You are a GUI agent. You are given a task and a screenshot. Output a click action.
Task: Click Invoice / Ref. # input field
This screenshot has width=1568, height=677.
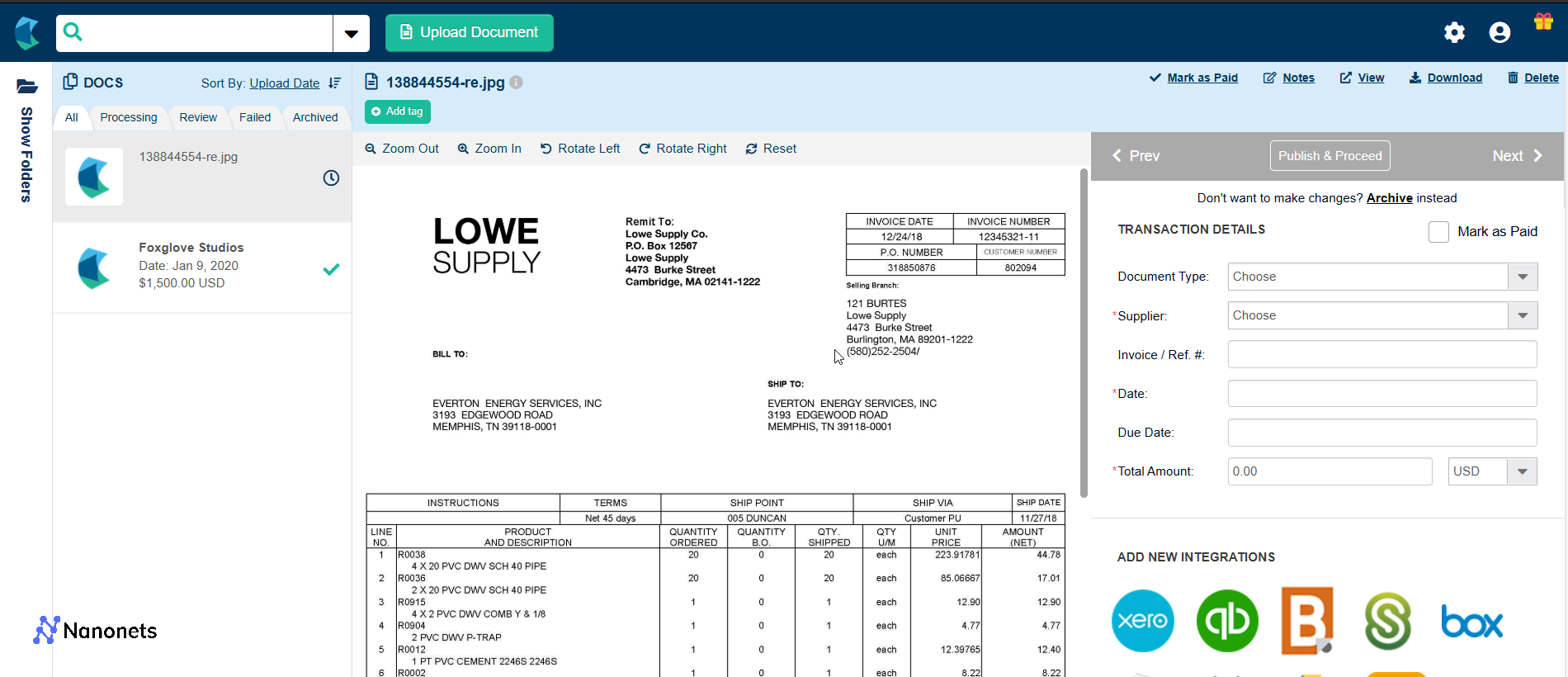pos(1382,354)
